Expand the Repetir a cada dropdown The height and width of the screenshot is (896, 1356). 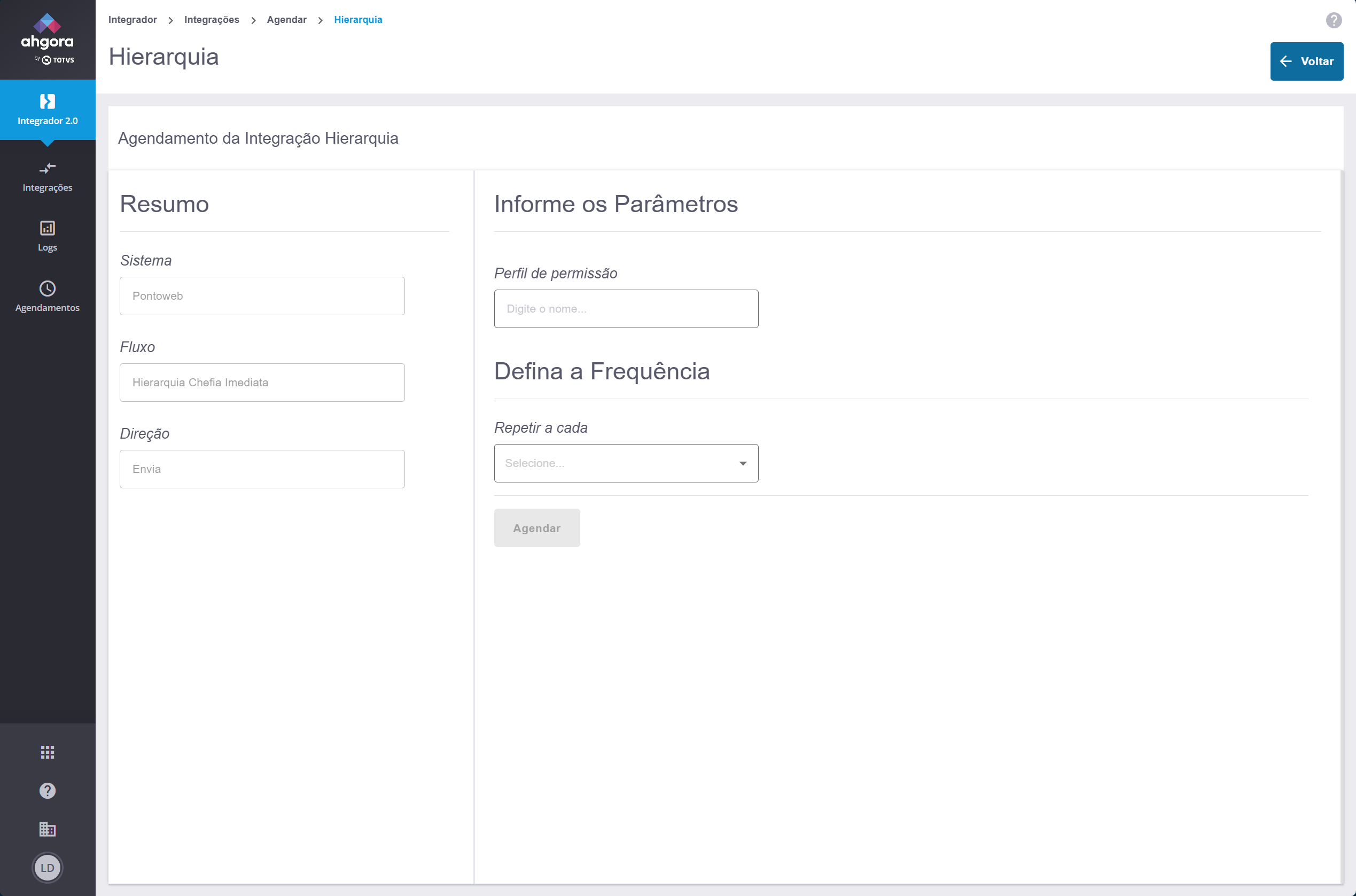click(x=625, y=463)
